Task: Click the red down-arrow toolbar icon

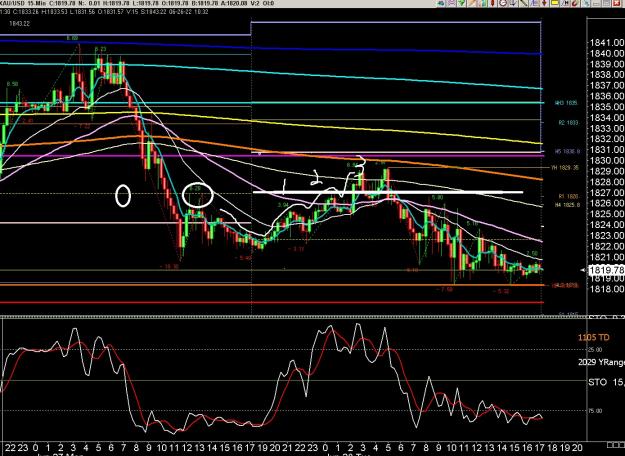Action: coord(544,3)
